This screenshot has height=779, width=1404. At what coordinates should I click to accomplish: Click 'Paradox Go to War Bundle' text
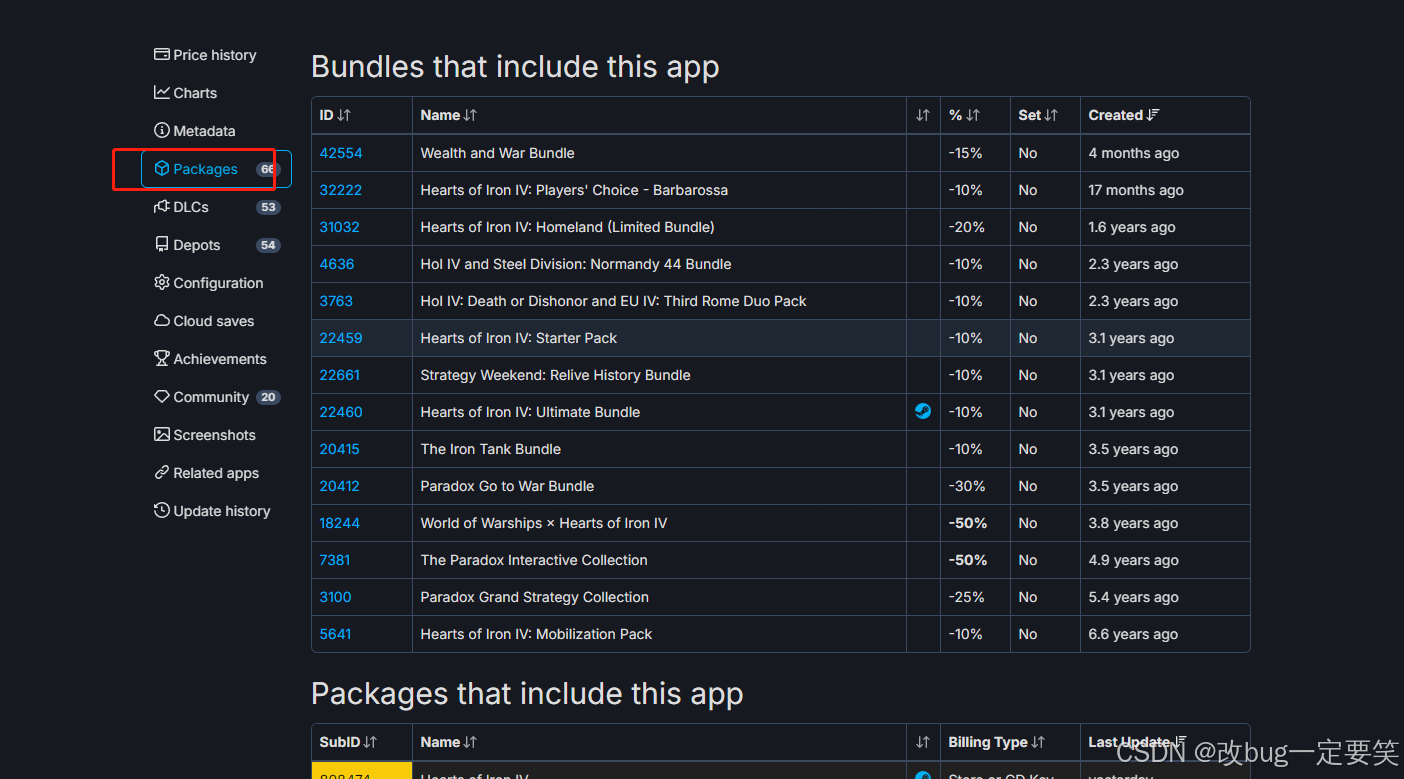tap(507, 486)
